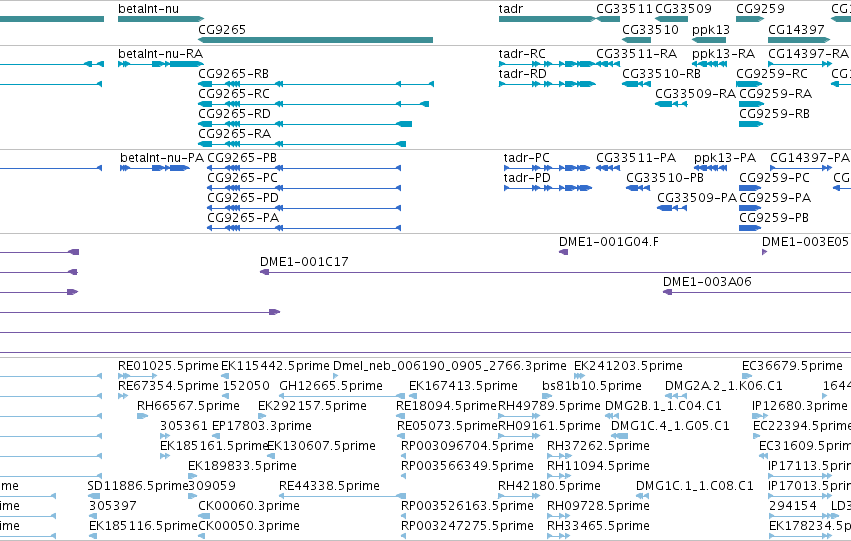The width and height of the screenshot is (851, 541).
Task: Select the tadr gene label
Action: pos(511,9)
